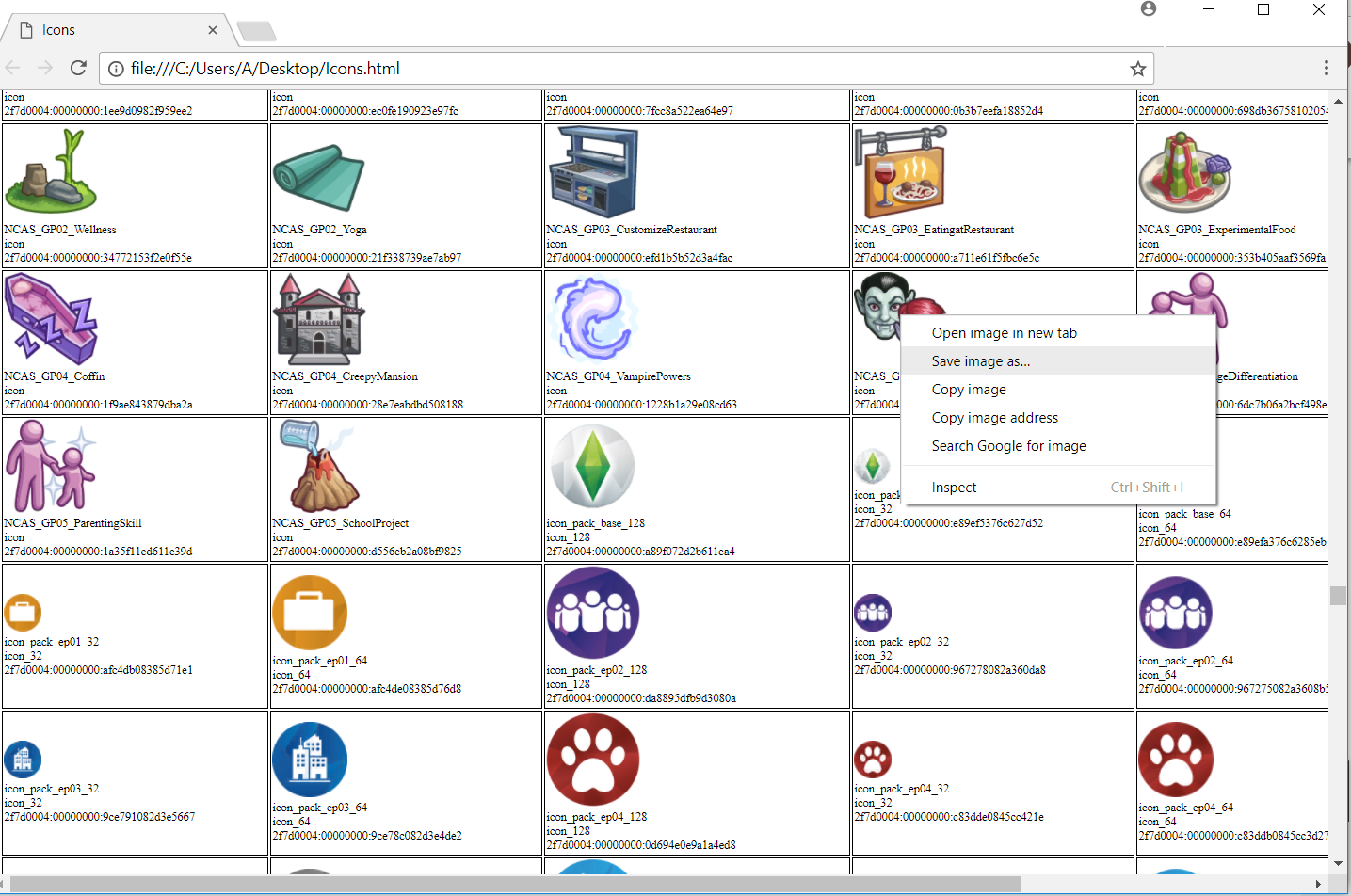Screen dimensions: 1351x896
Task: Click the orange briefcase icon_pack_ep01_64 icon
Action: click(310, 611)
